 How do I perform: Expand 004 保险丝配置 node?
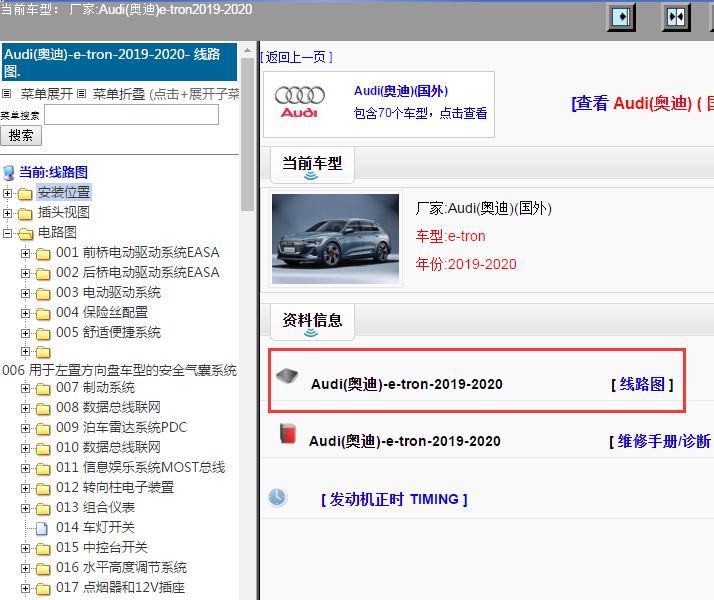tap(26, 314)
